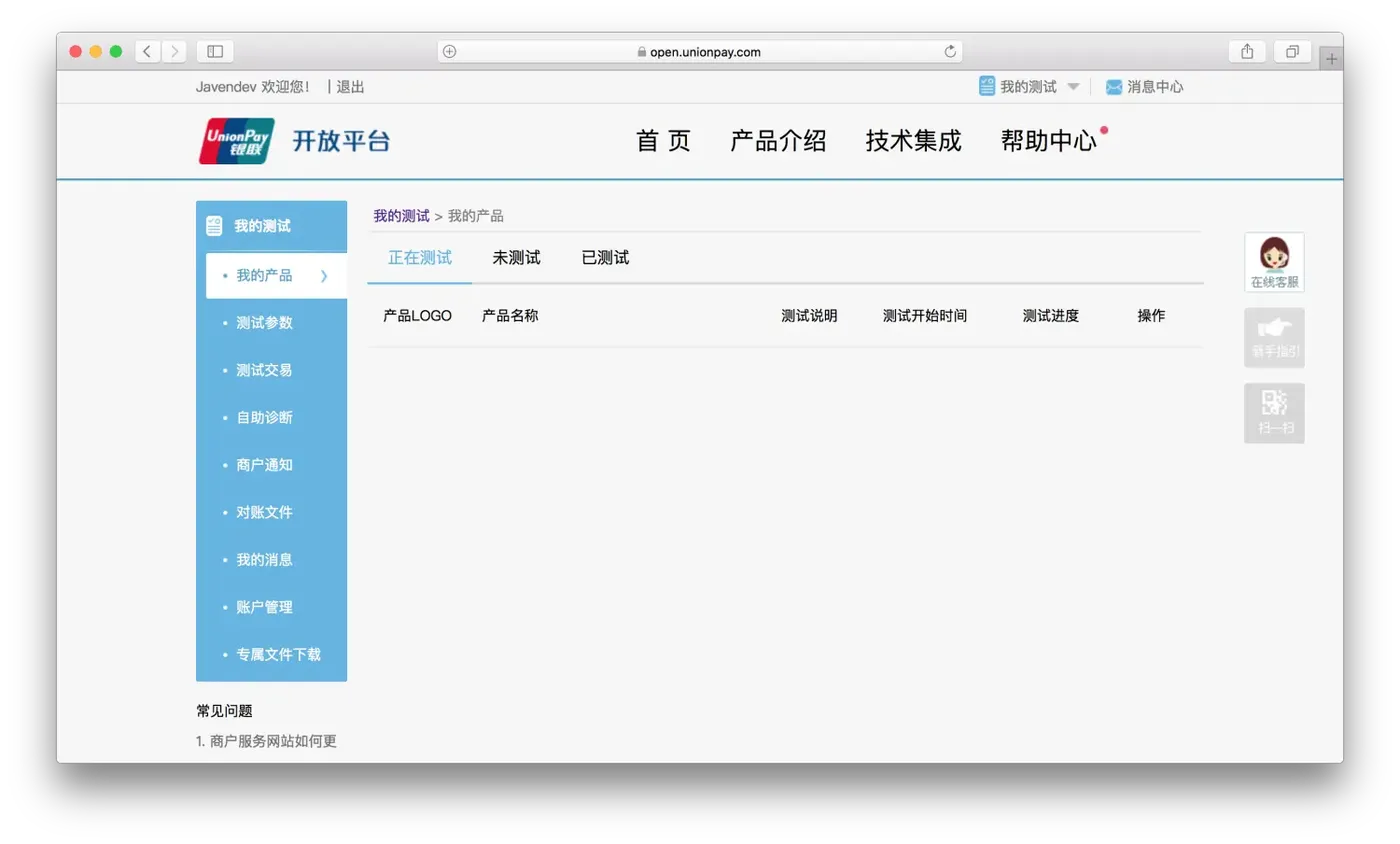Click the browser back navigation arrow
The image size is (1400, 844).
click(146, 51)
